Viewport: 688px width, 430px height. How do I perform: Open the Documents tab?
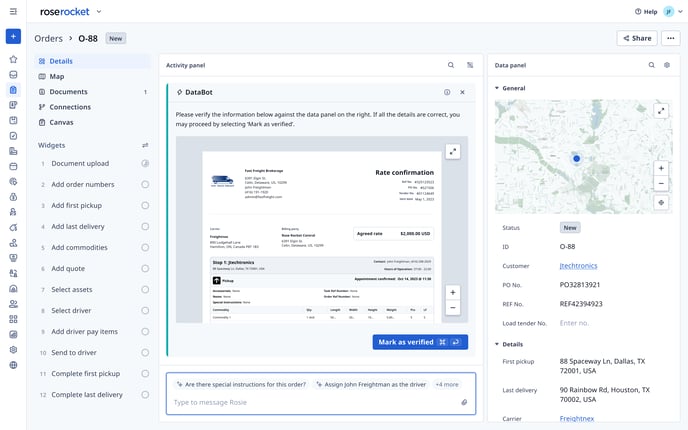(x=68, y=92)
